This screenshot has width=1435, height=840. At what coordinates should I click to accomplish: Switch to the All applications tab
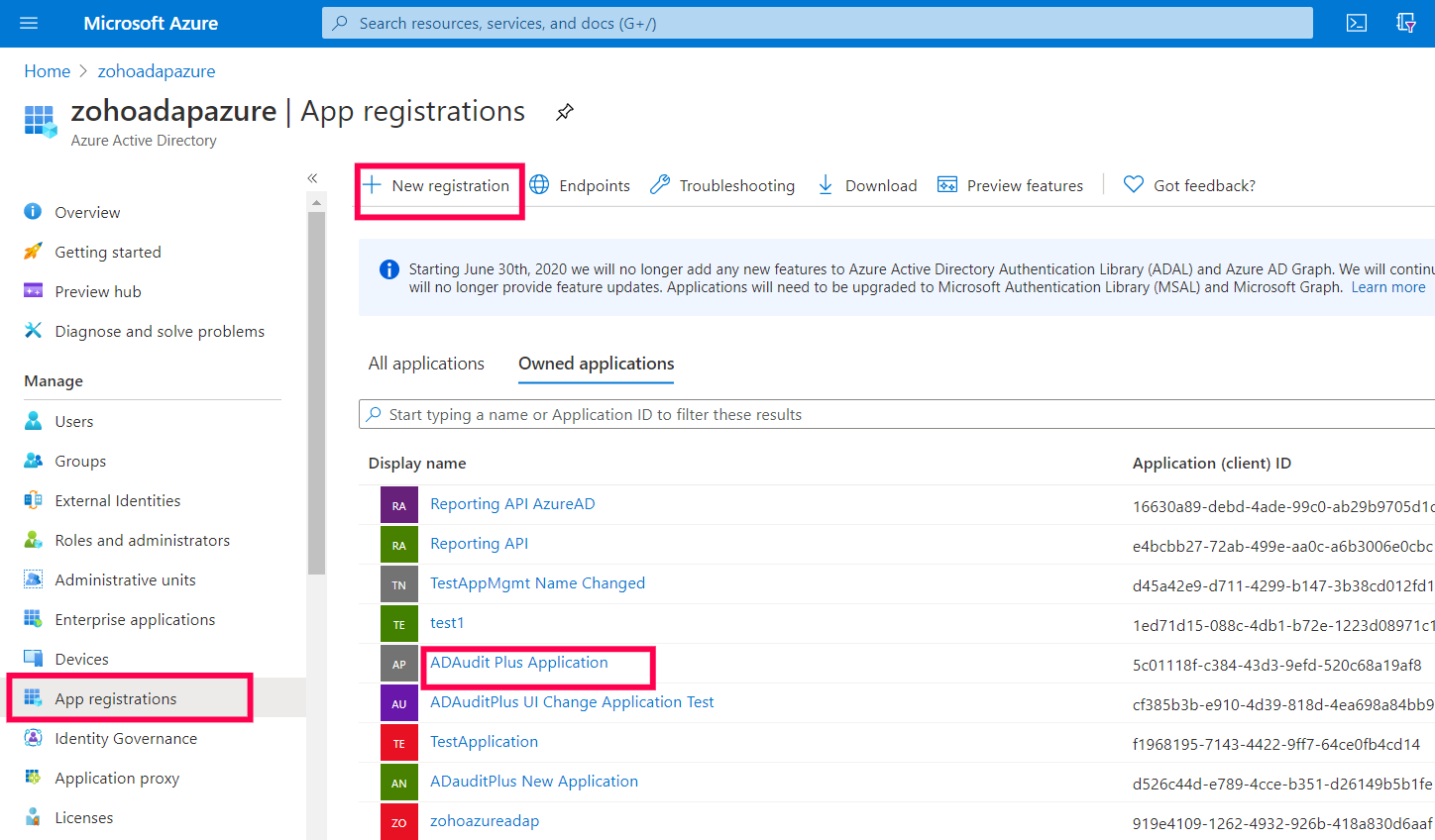pyautogui.click(x=426, y=364)
